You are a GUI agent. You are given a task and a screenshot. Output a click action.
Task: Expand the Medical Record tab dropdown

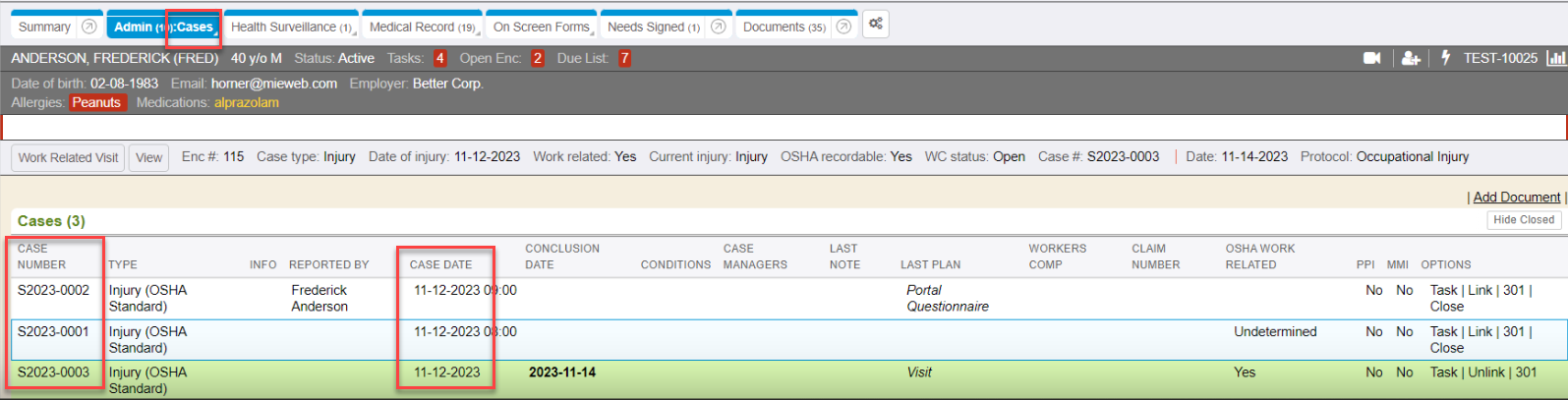pyautogui.click(x=479, y=33)
